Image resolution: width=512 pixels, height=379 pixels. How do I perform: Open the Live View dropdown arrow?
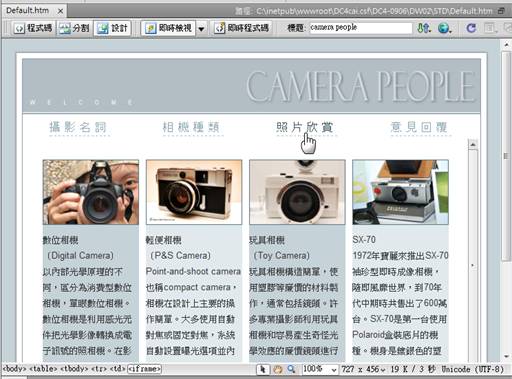point(201,29)
